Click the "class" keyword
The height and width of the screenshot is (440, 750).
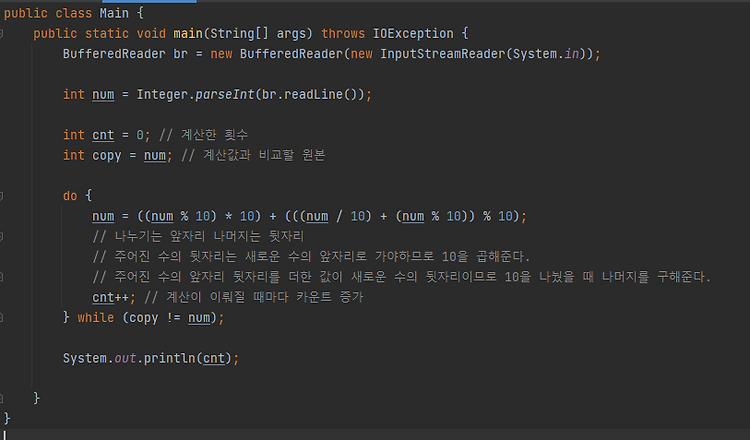(x=73, y=13)
